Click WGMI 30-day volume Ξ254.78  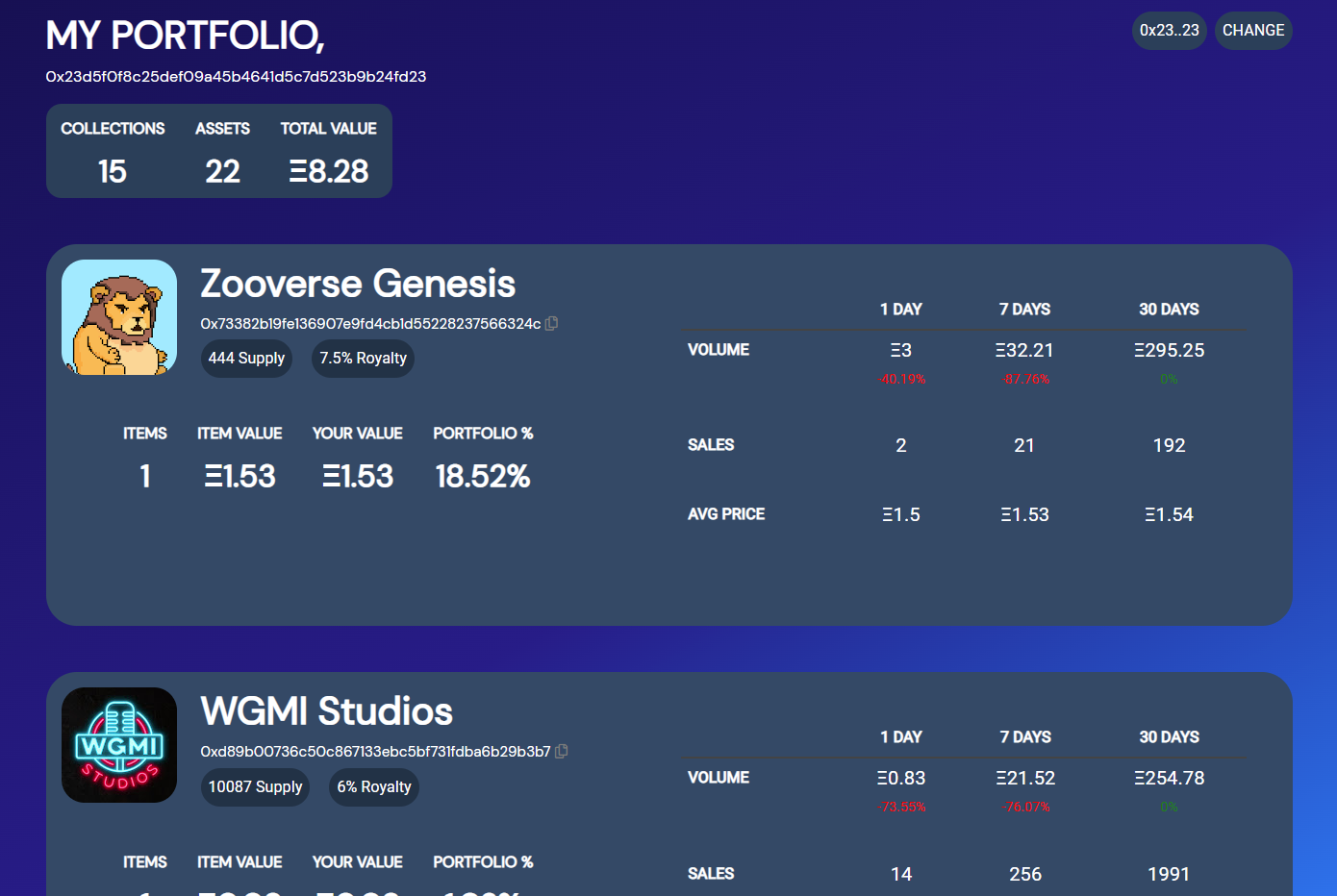point(1169,779)
